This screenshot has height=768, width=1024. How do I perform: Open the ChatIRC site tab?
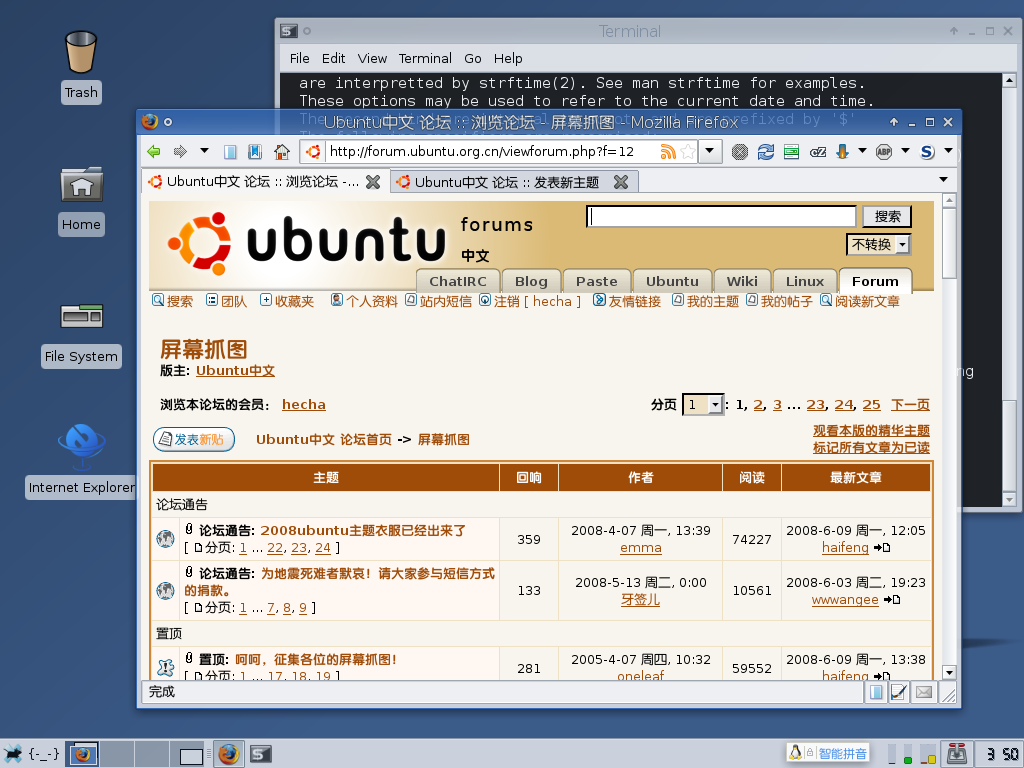coord(458,281)
